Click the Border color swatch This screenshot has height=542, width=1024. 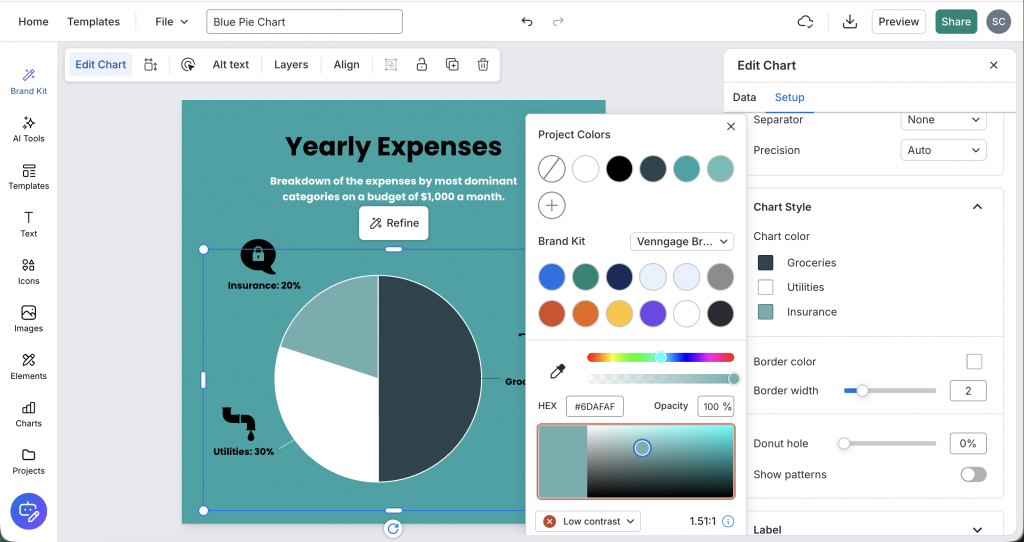click(x=974, y=362)
